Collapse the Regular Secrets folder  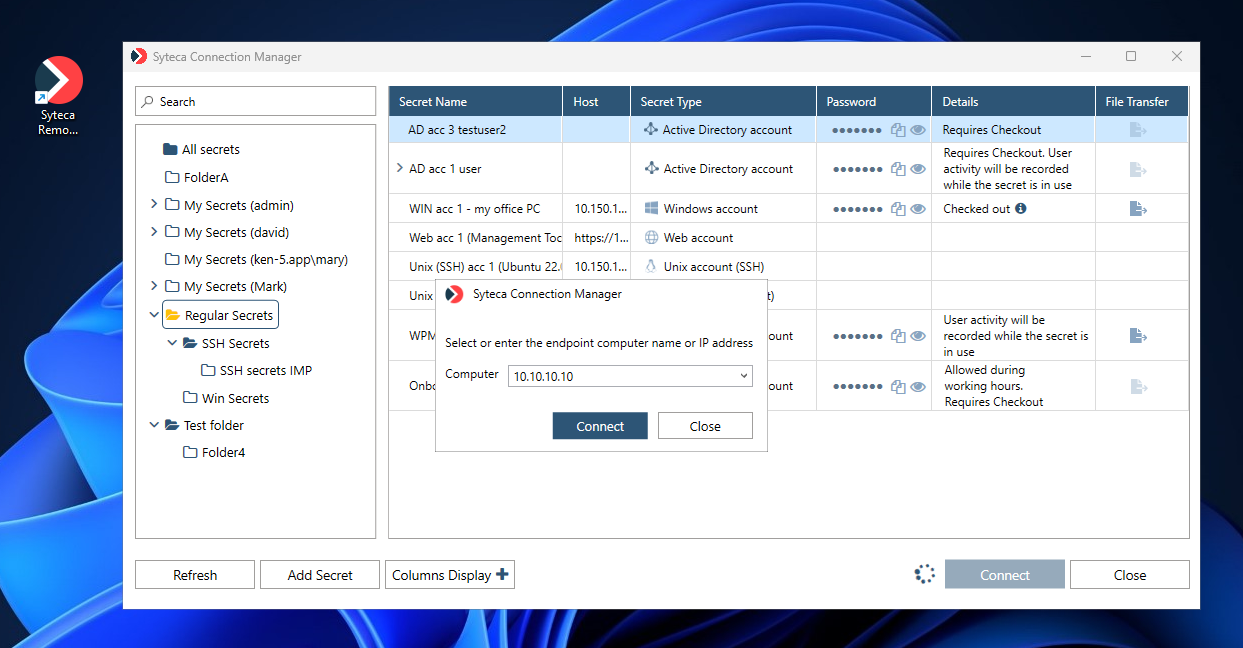tap(154, 315)
